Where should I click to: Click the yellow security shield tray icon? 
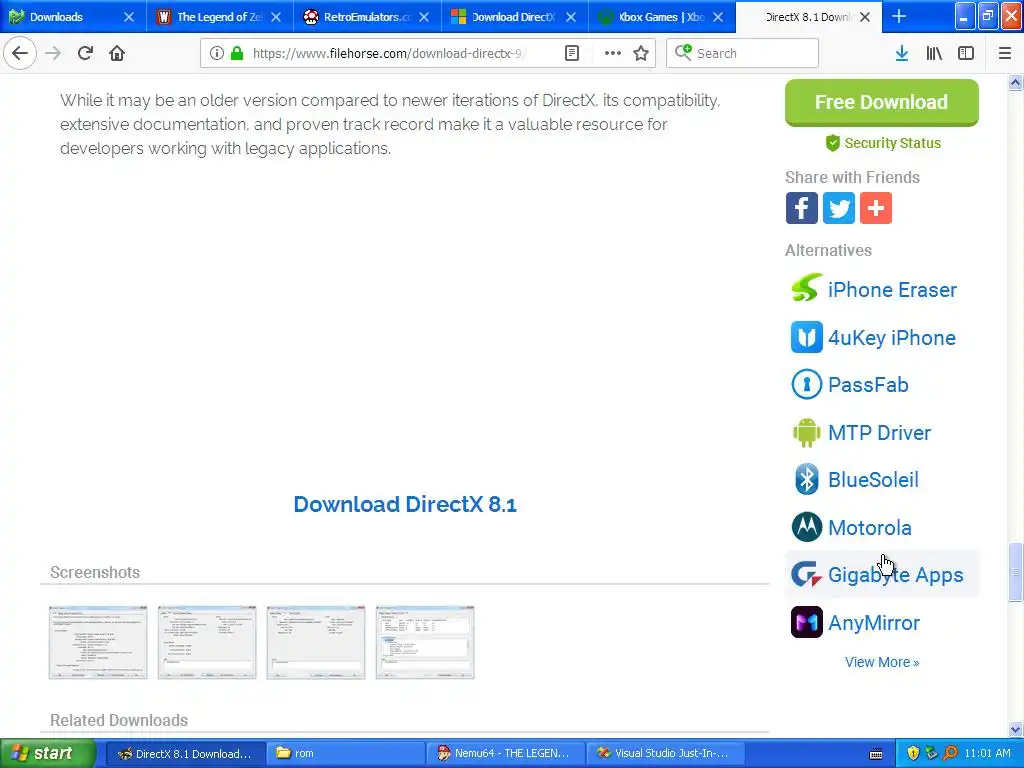[x=913, y=754]
